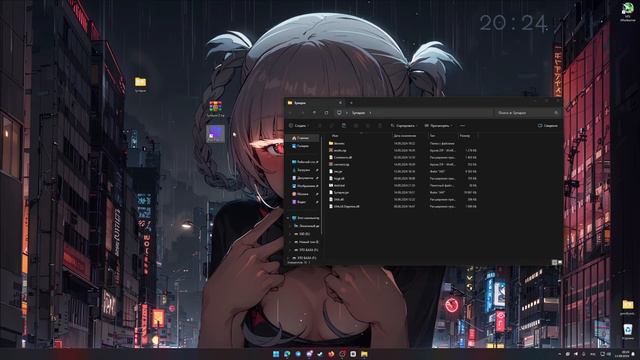Click the Rename icon in Explorer toolbar
The image size is (640, 360).
click(x=356, y=126)
